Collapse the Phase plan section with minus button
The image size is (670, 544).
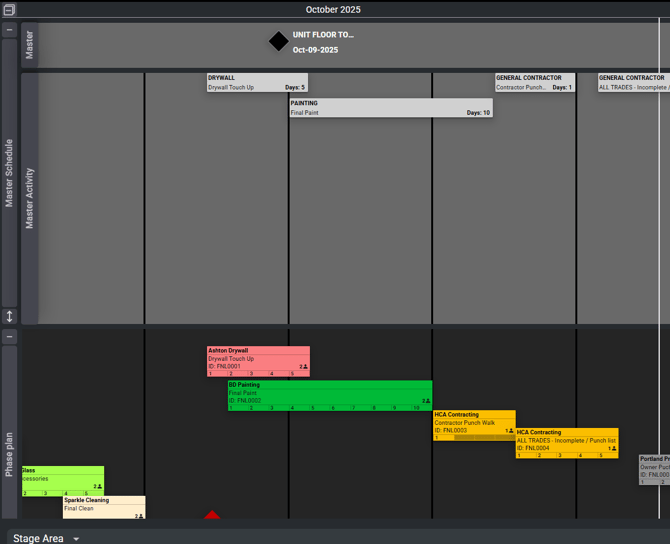(x=10, y=337)
